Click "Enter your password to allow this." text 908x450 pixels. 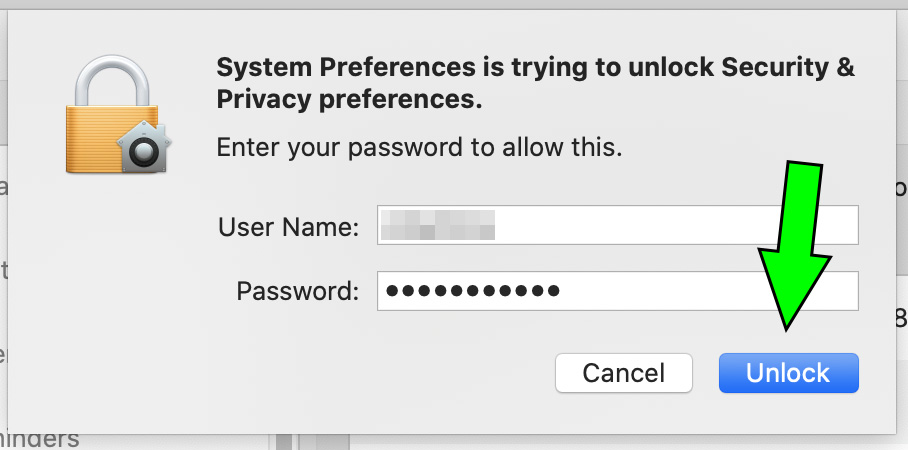coord(419,148)
